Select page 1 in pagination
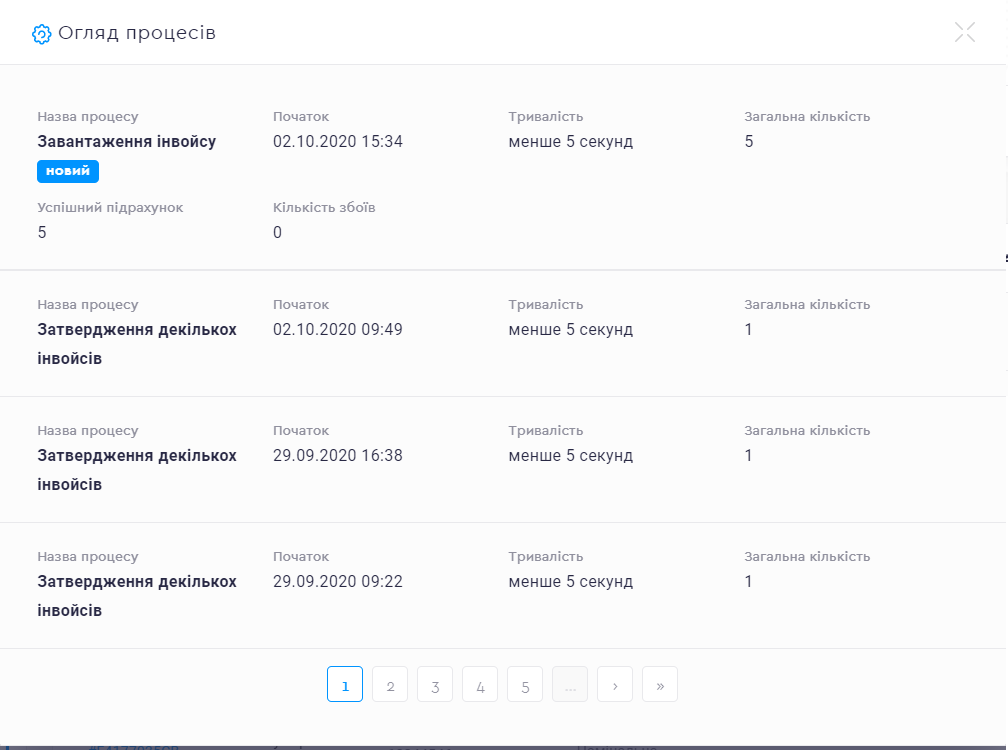The height and width of the screenshot is (750, 1008). click(x=345, y=685)
